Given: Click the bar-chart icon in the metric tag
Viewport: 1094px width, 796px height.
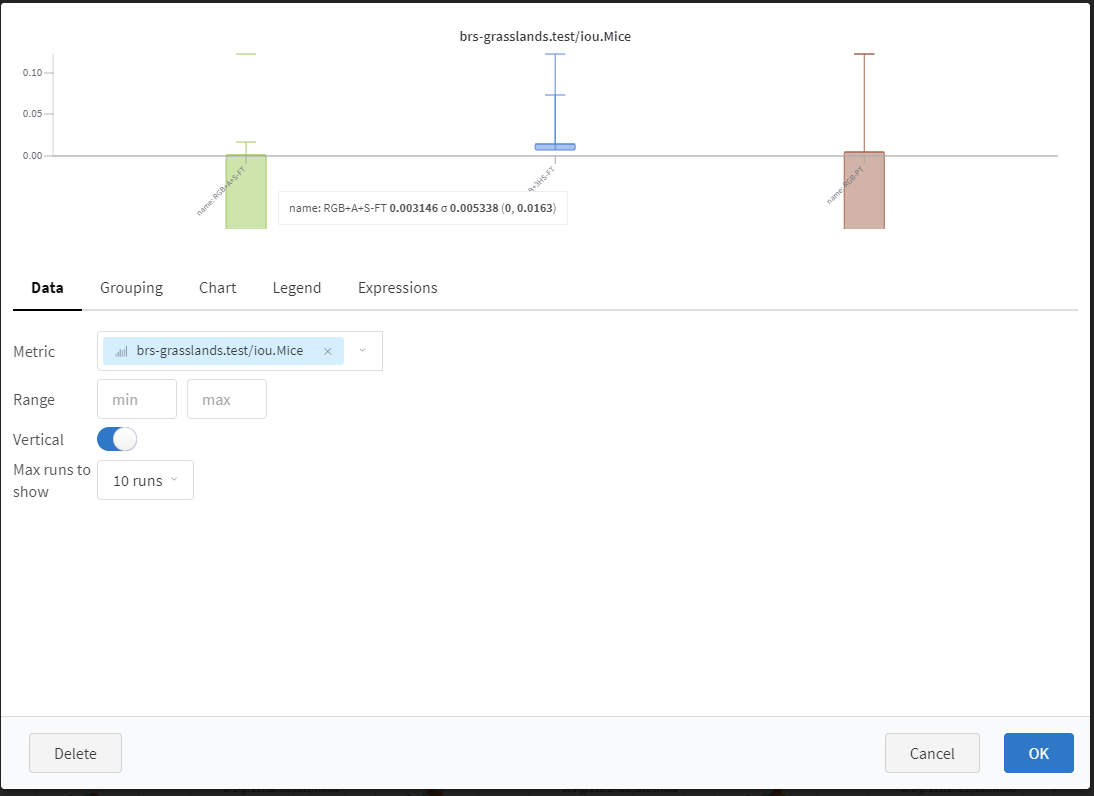Looking at the screenshot, I should 121,352.
